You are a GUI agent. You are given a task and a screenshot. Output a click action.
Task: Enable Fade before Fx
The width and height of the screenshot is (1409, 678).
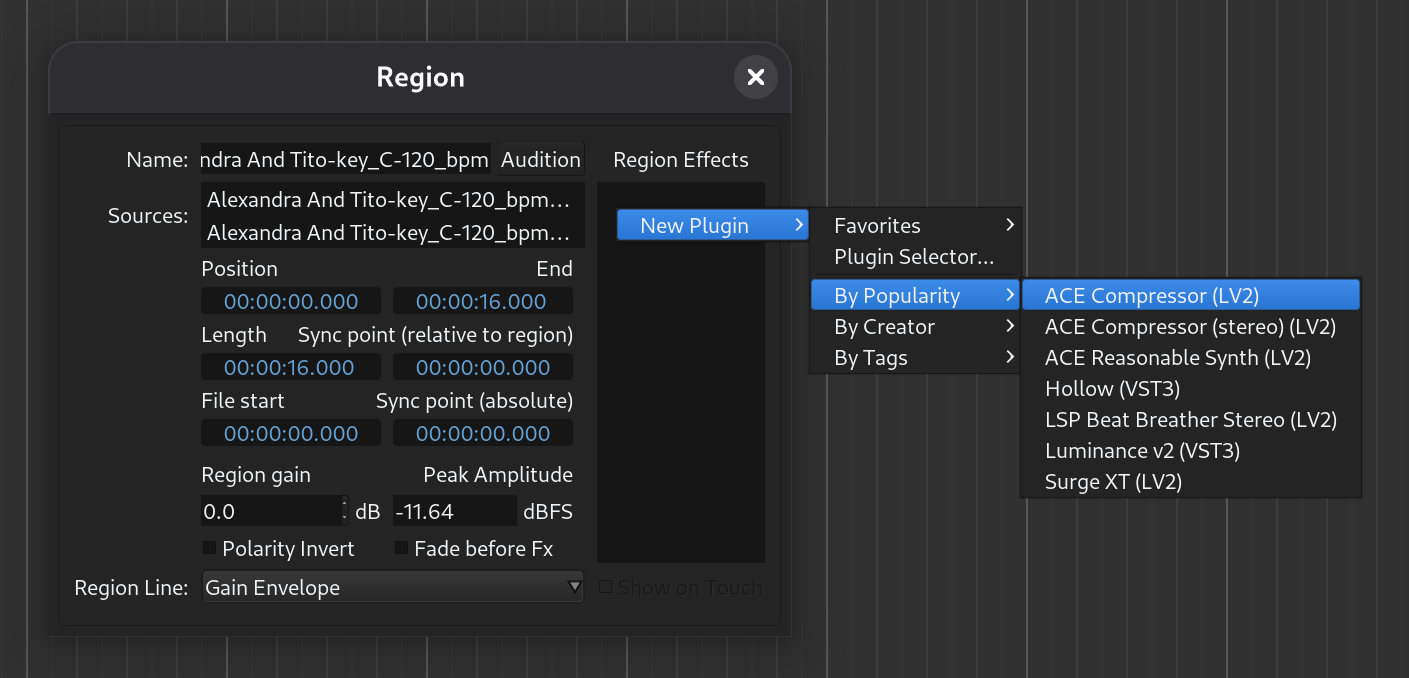(x=401, y=547)
